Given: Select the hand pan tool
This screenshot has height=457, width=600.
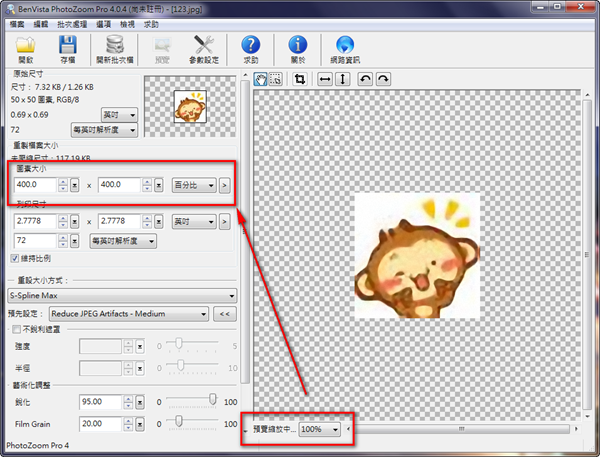Looking at the screenshot, I should (262, 79).
